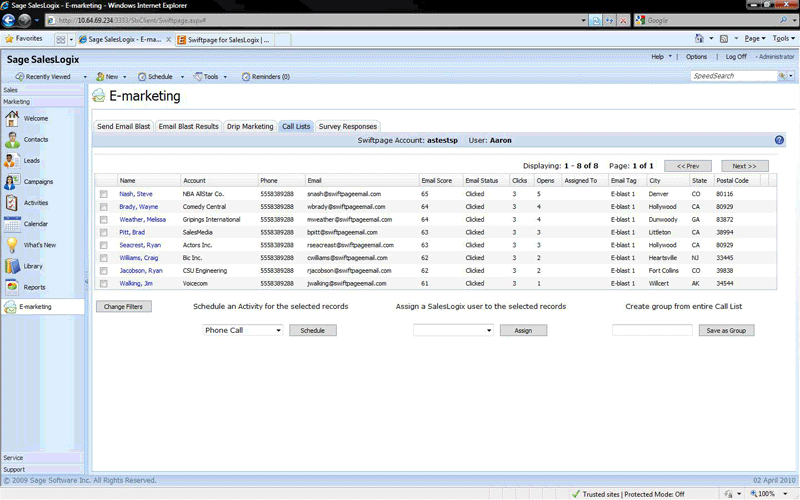Open the Leads icon in sidebar
The width and height of the screenshot is (800, 500).
12,160
